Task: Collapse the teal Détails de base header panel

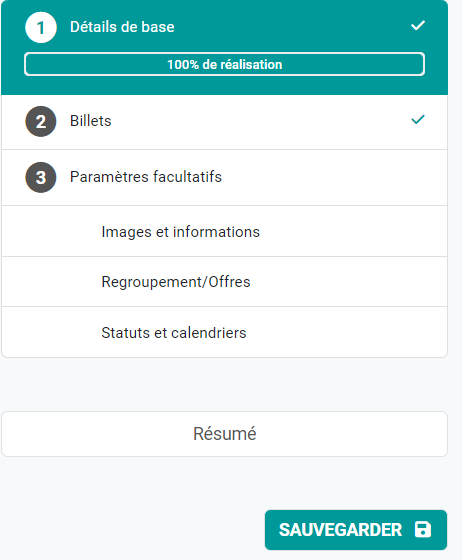Action: (225, 48)
